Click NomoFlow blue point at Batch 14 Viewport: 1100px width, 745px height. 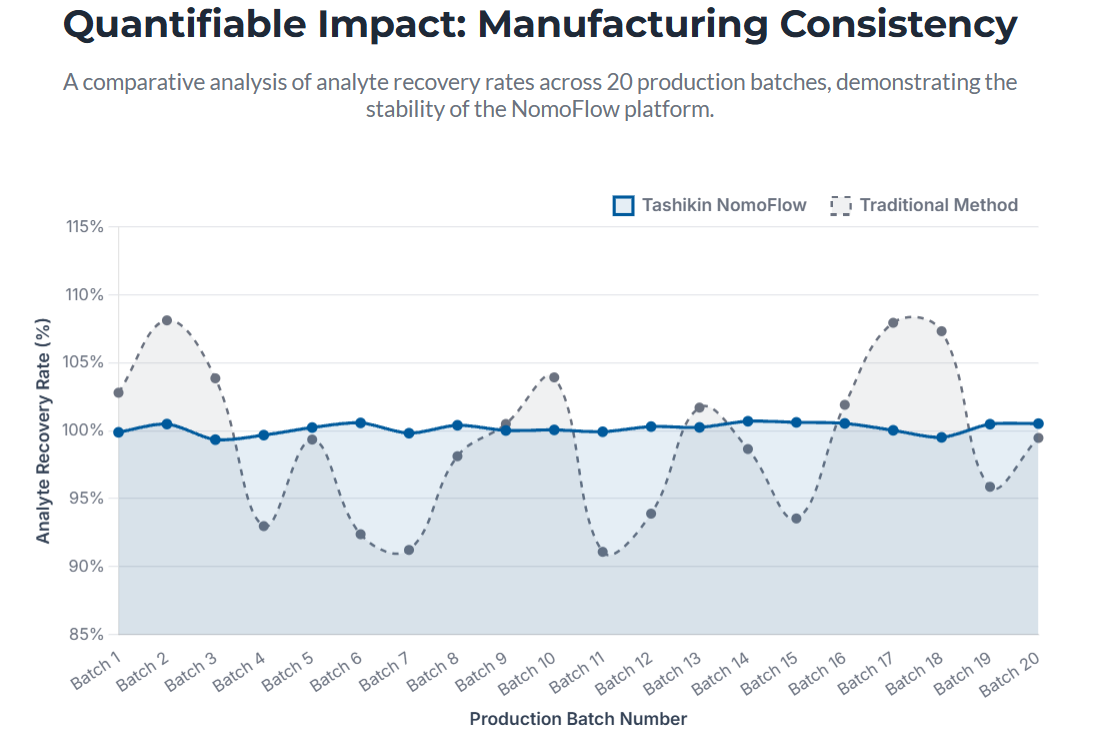pos(748,421)
